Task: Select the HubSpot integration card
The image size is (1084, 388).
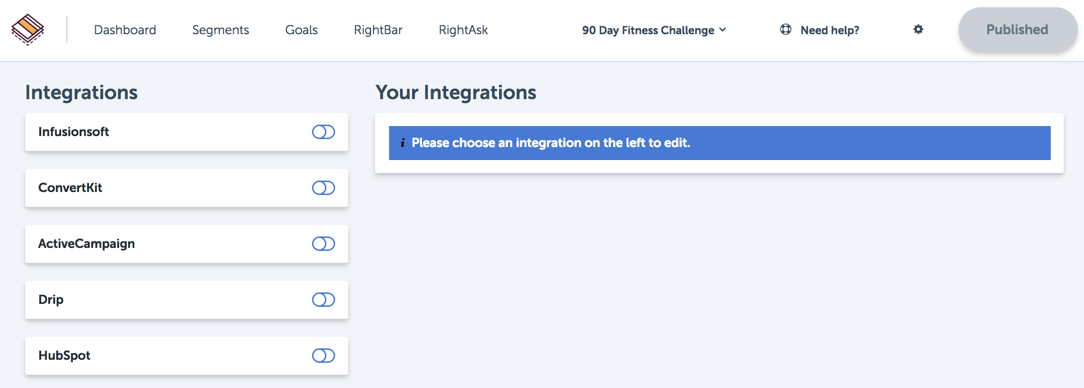Action: [x=187, y=355]
